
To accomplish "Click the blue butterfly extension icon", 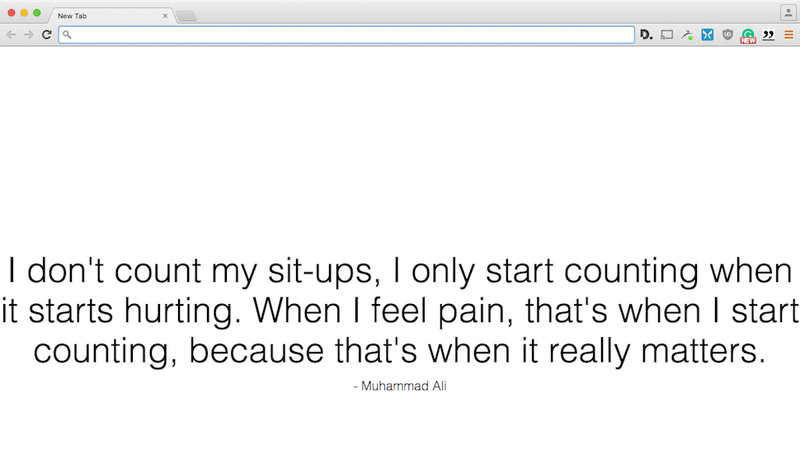I will tap(707, 35).
